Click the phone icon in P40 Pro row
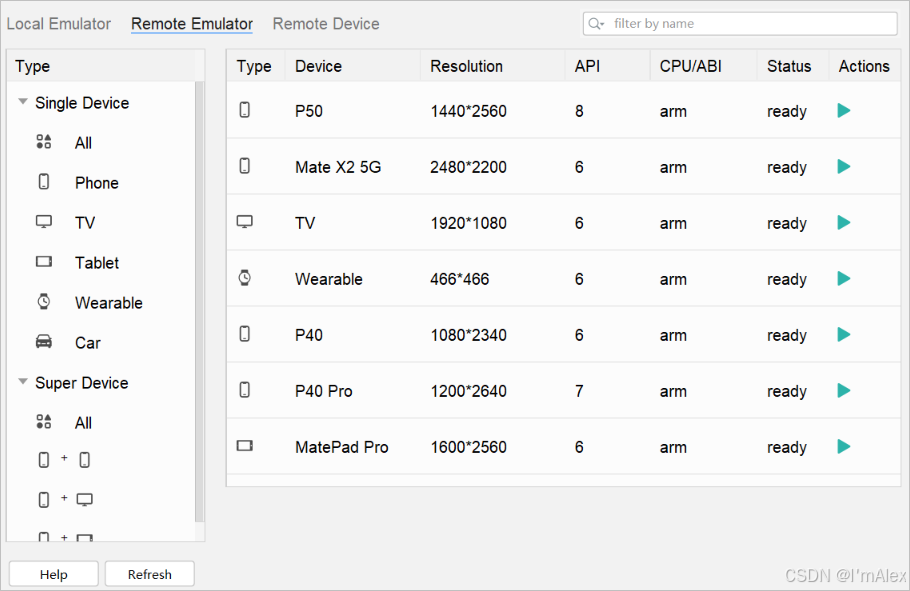 [x=245, y=390]
